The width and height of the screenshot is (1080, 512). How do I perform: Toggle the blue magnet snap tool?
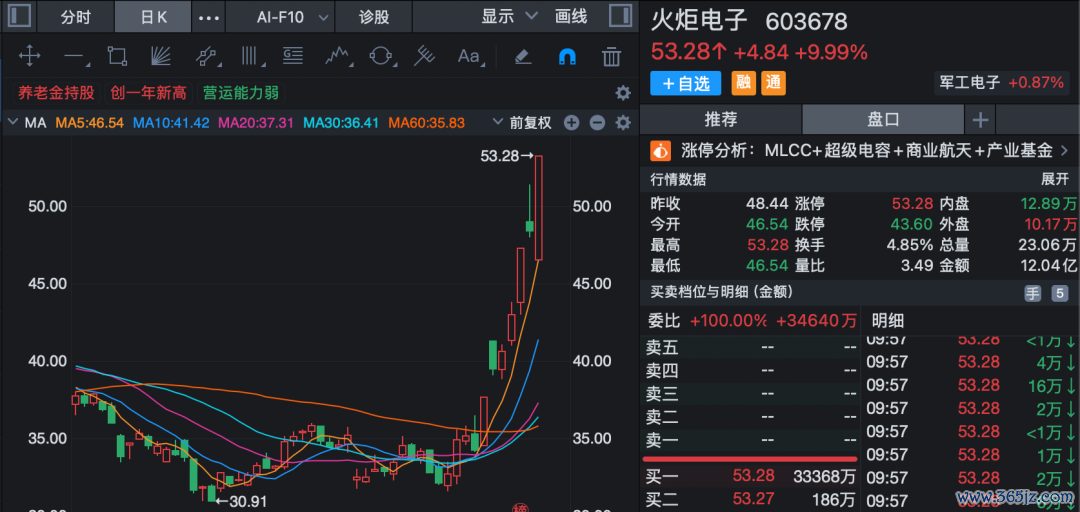[x=567, y=56]
